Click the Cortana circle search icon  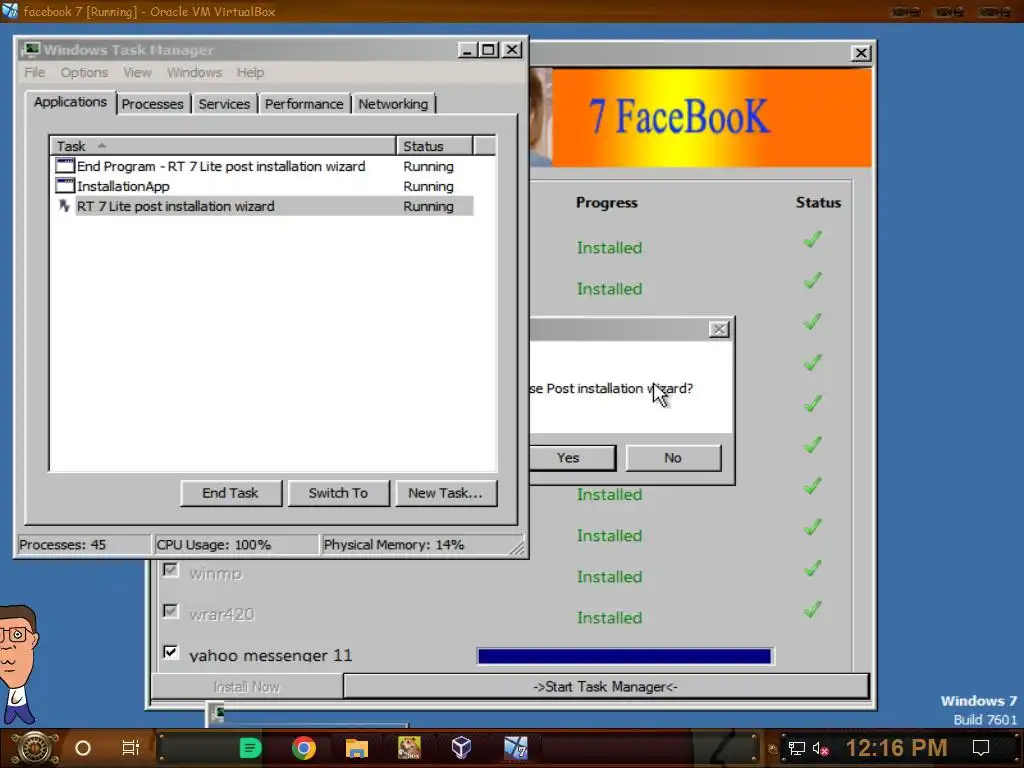[x=83, y=748]
